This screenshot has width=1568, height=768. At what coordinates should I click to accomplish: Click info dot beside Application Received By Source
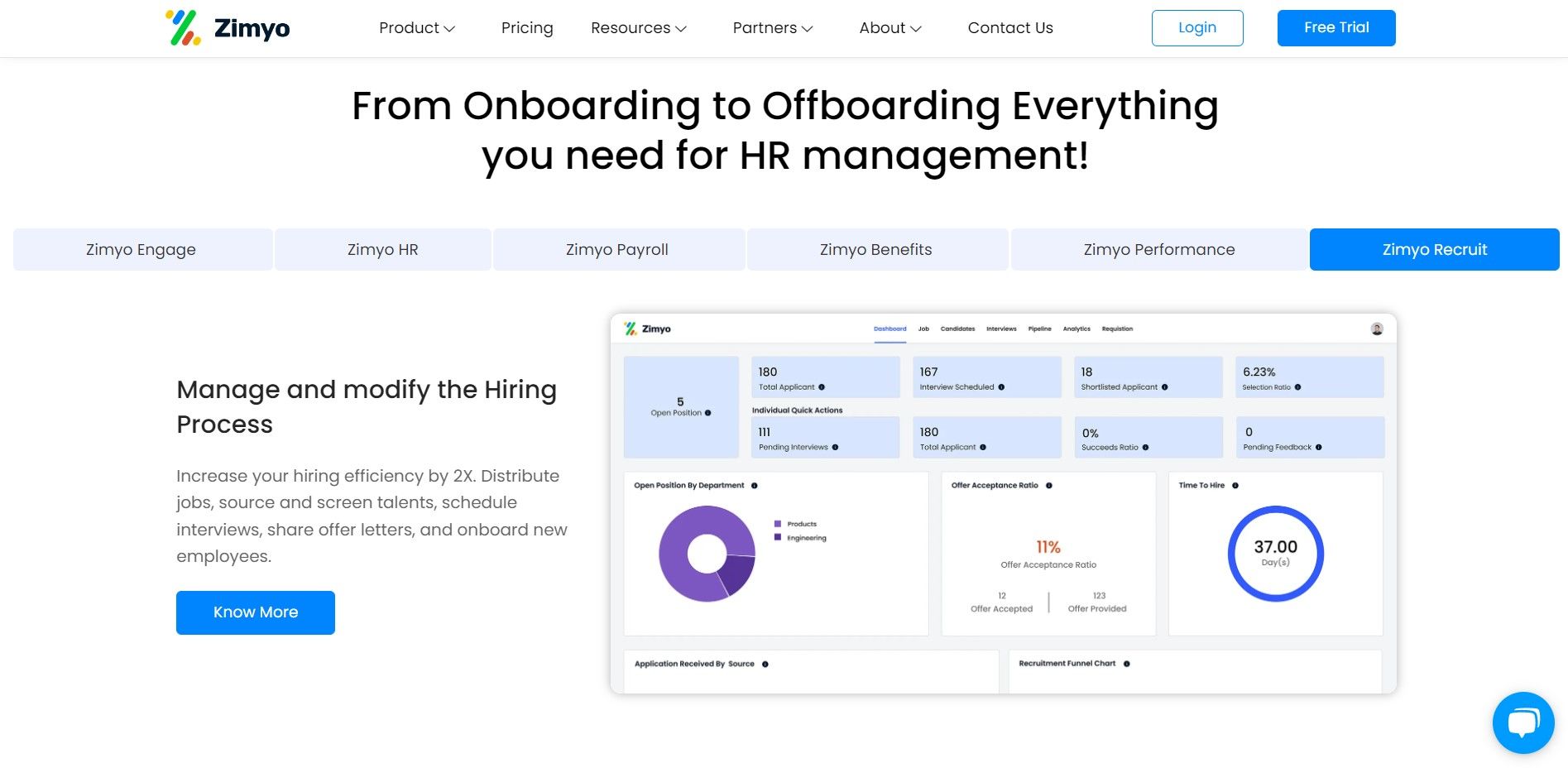(765, 665)
